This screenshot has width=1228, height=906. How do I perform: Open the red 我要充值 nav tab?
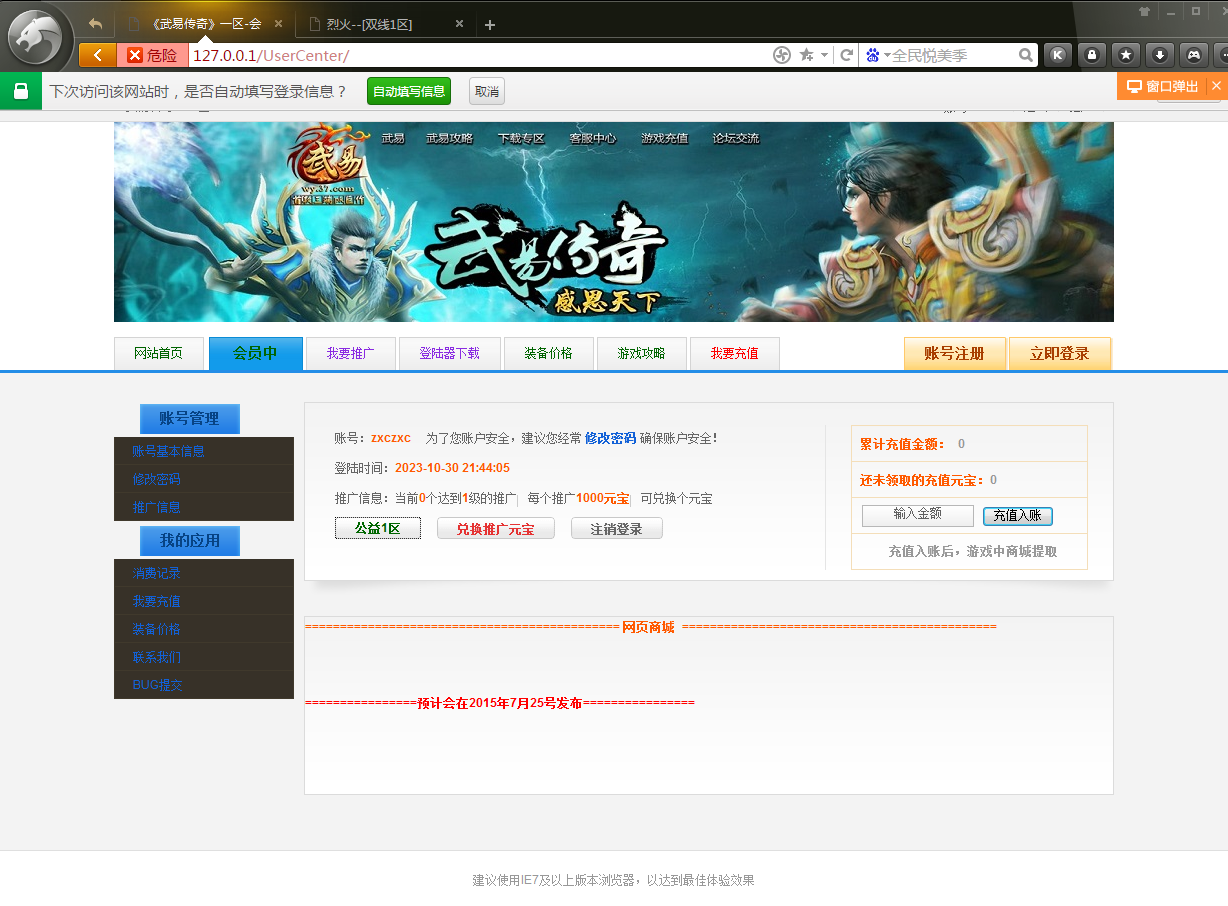point(735,353)
